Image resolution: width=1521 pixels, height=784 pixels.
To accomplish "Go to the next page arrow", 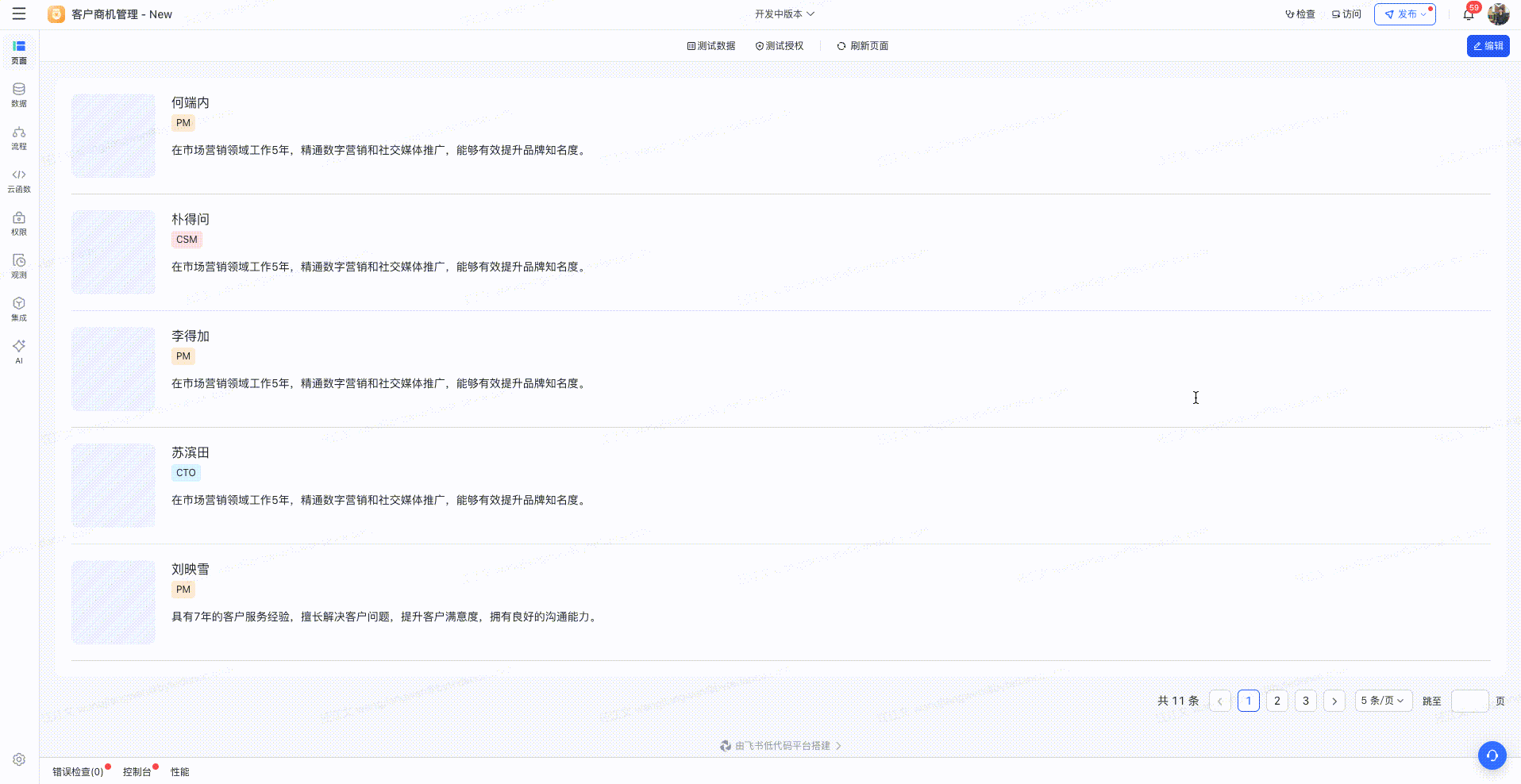I will 1334,701.
